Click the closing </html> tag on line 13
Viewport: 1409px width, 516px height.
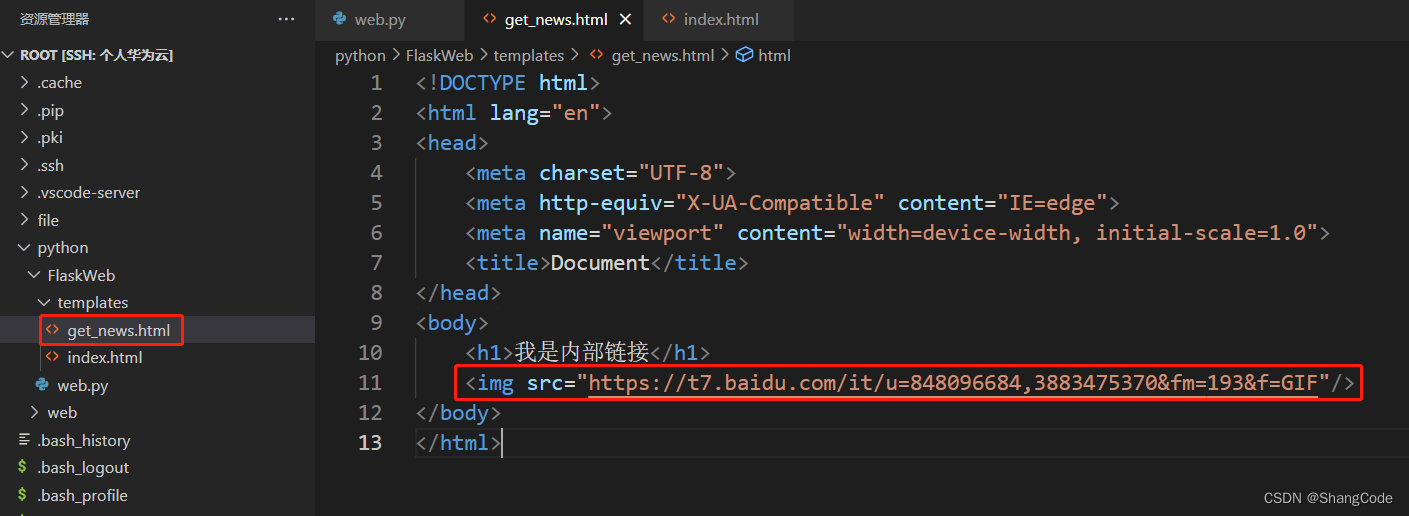pyautogui.click(x=459, y=442)
